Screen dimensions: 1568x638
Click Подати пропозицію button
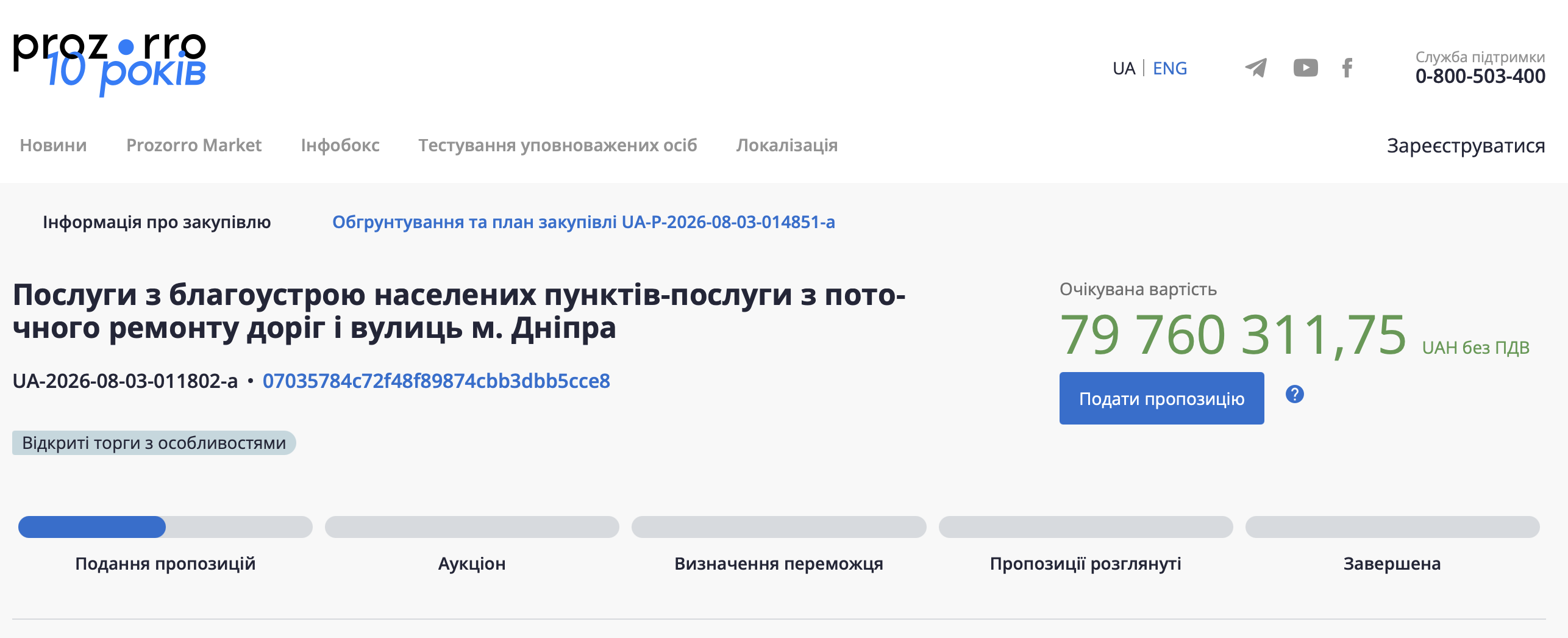(x=1161, y=398)
